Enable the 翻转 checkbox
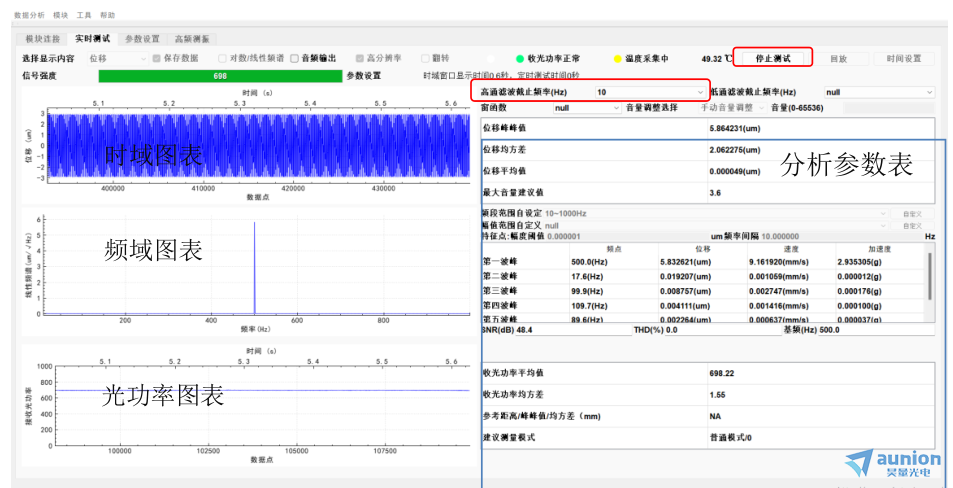Viewport: 953px width, 488px height. (425, 58)
